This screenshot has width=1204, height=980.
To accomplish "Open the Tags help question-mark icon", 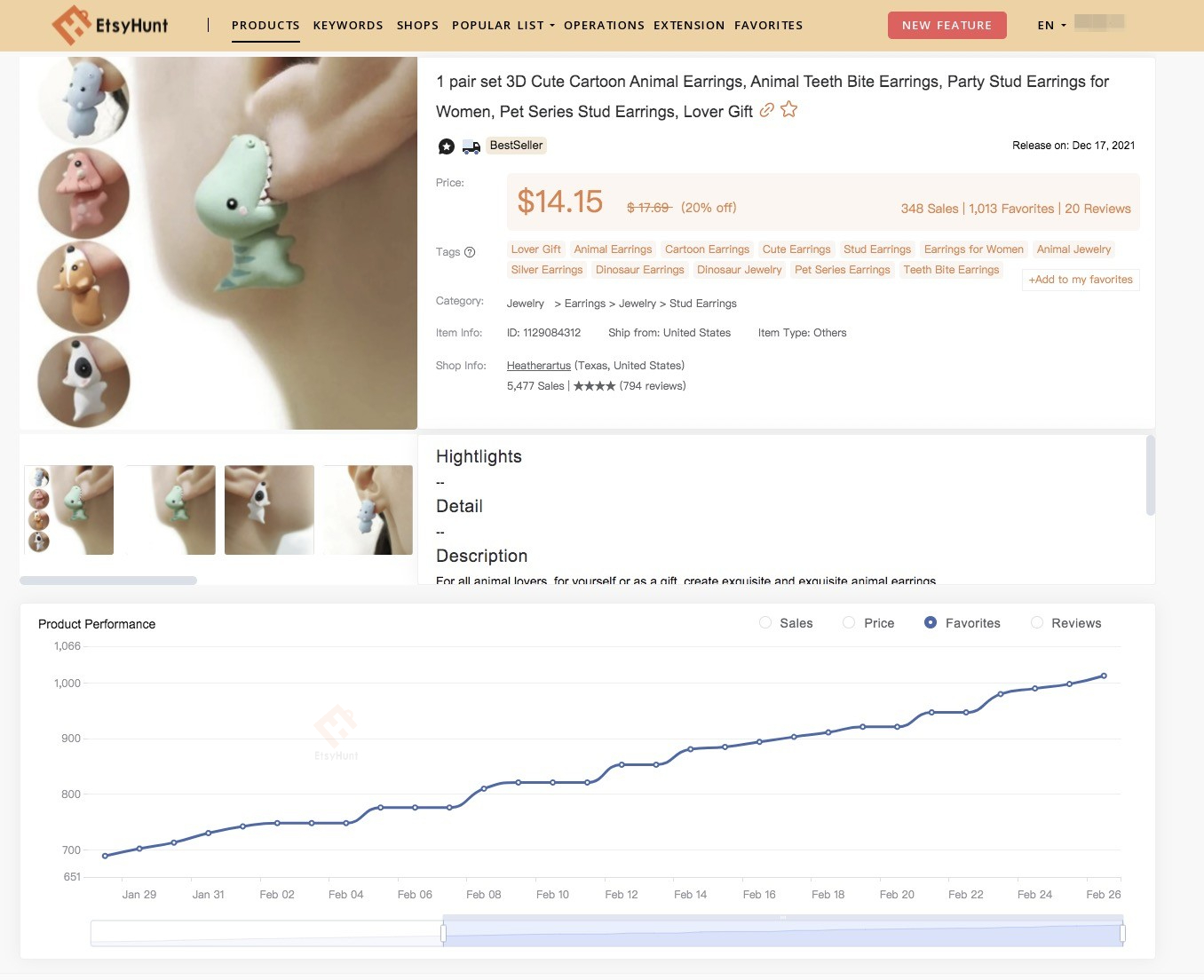I will click(x=469, y=252).
